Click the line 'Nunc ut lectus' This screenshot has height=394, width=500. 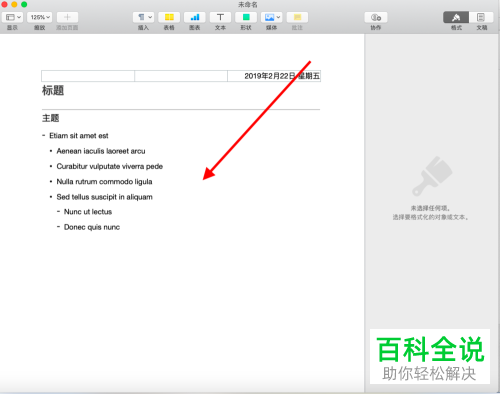(x=88, y=212)
